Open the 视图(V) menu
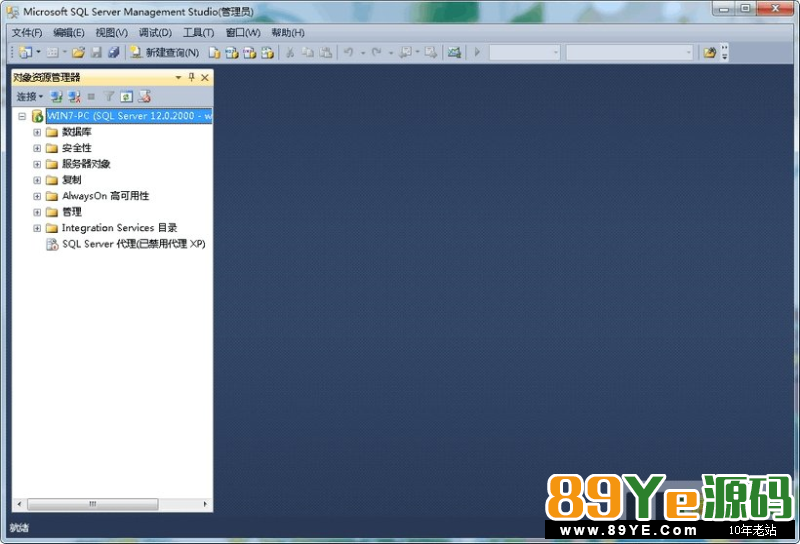Screen dimensions: 800x544 pos(112,33)
